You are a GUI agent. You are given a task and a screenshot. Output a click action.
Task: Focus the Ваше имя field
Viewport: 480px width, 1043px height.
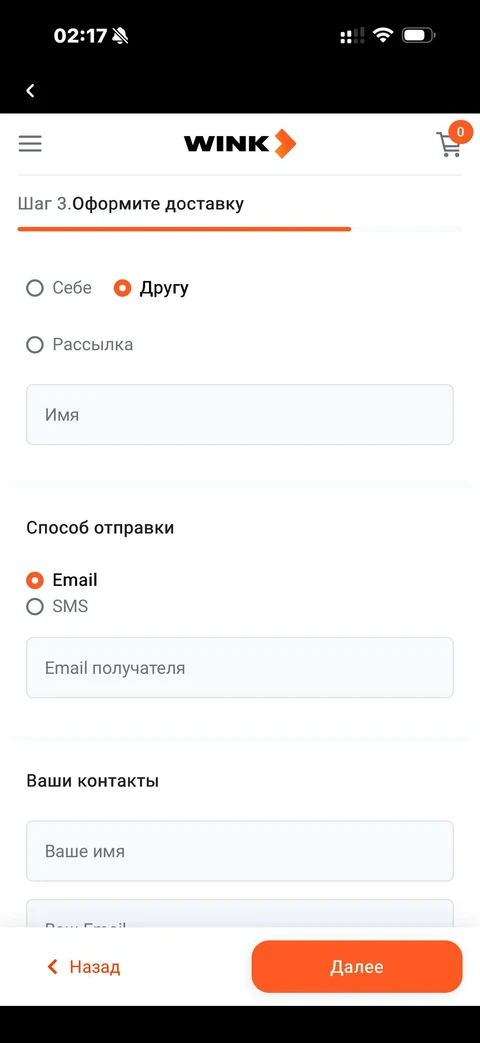pyautogui.click(x=239, y=851)
